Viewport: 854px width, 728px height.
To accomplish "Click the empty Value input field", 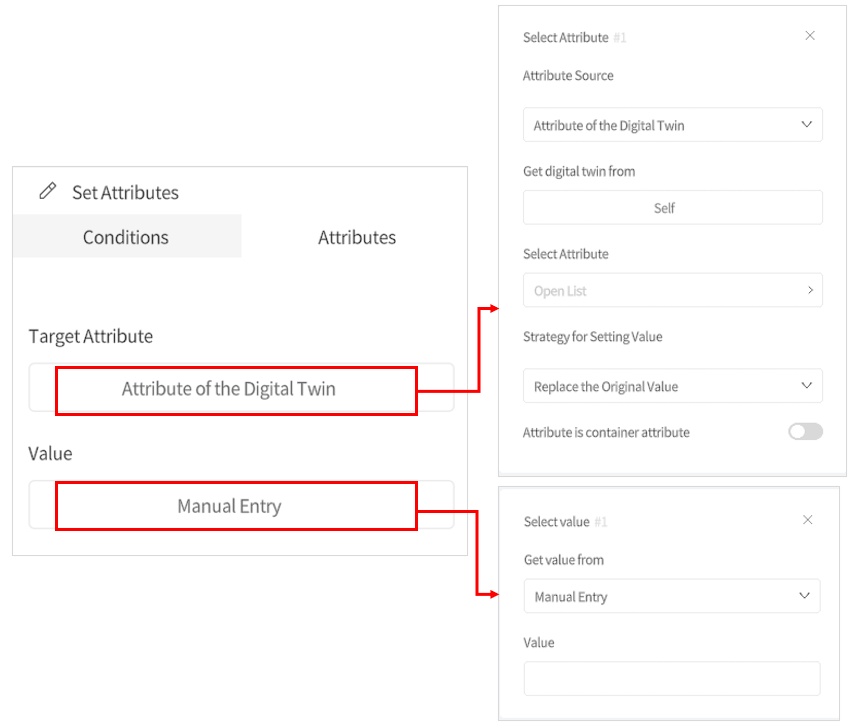I will click(x=671, y=678).
